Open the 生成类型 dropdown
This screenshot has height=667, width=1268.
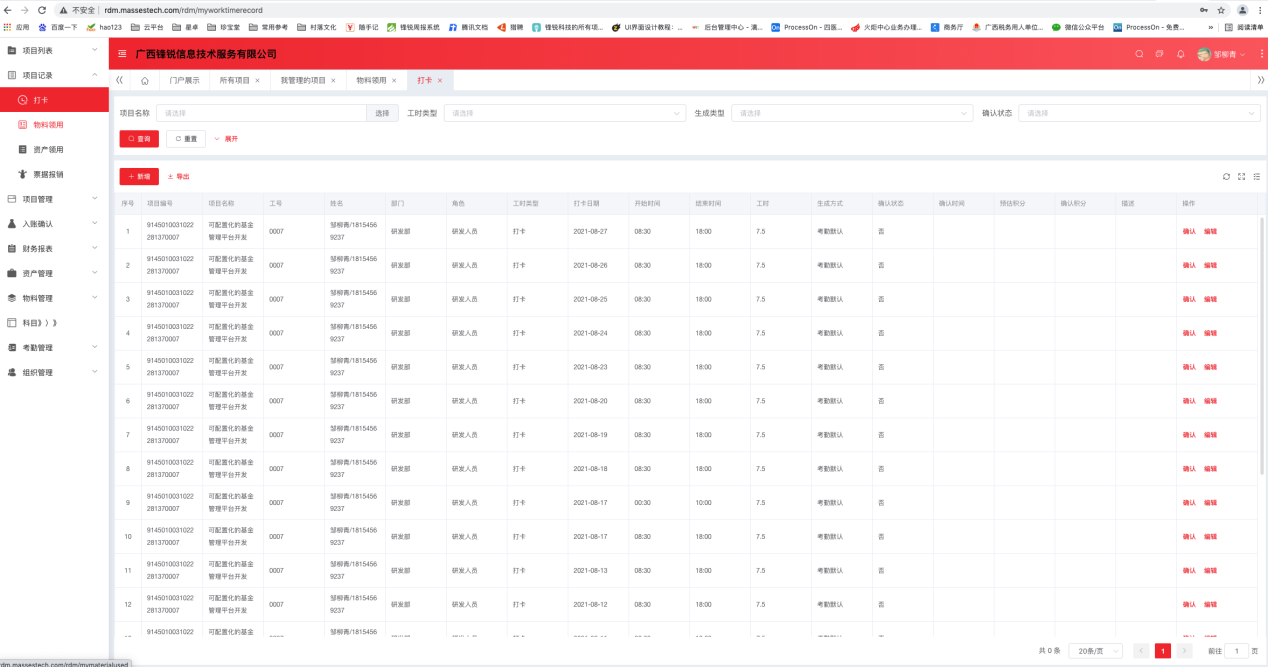(x=852, y=113)
